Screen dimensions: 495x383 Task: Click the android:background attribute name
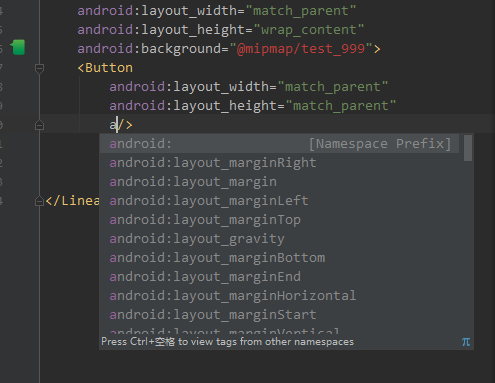click(x=149, y=49)
